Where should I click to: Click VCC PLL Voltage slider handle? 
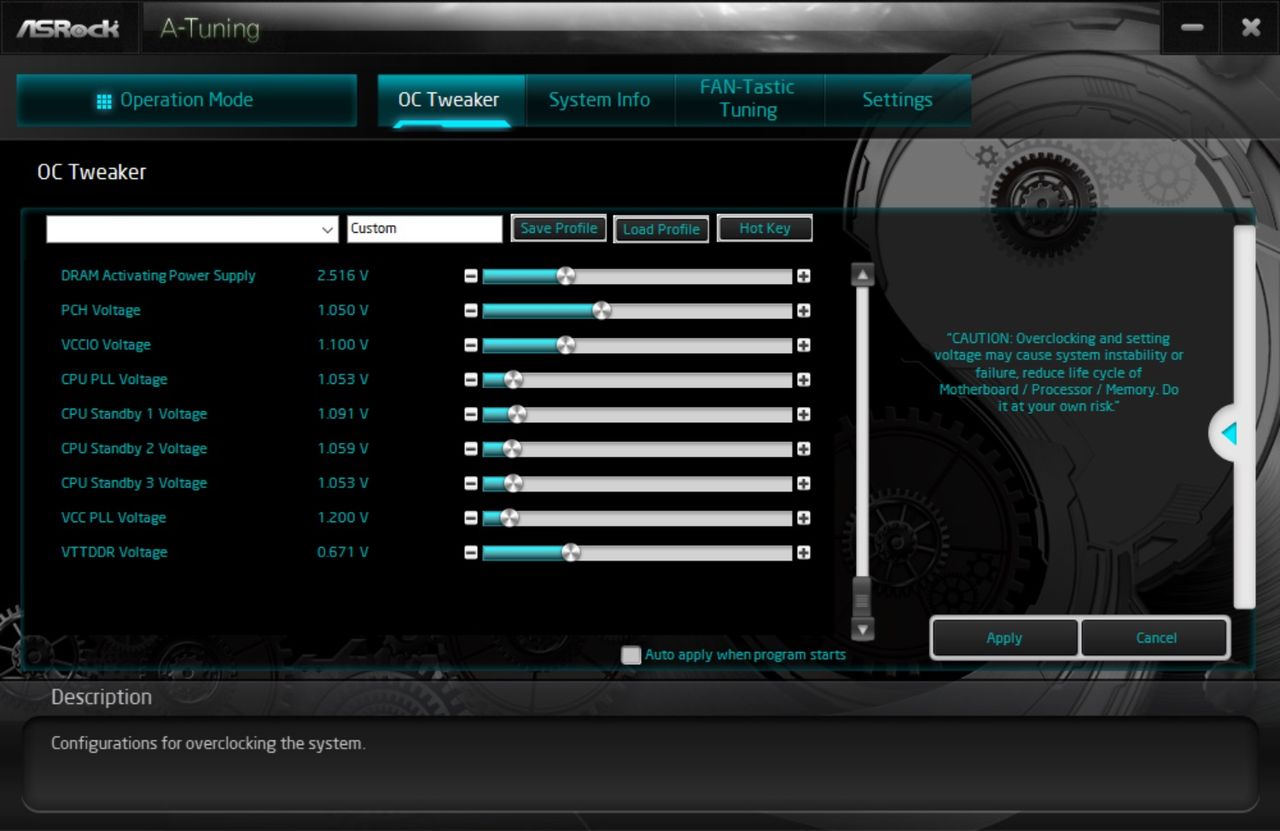click(x=509, y=518)
